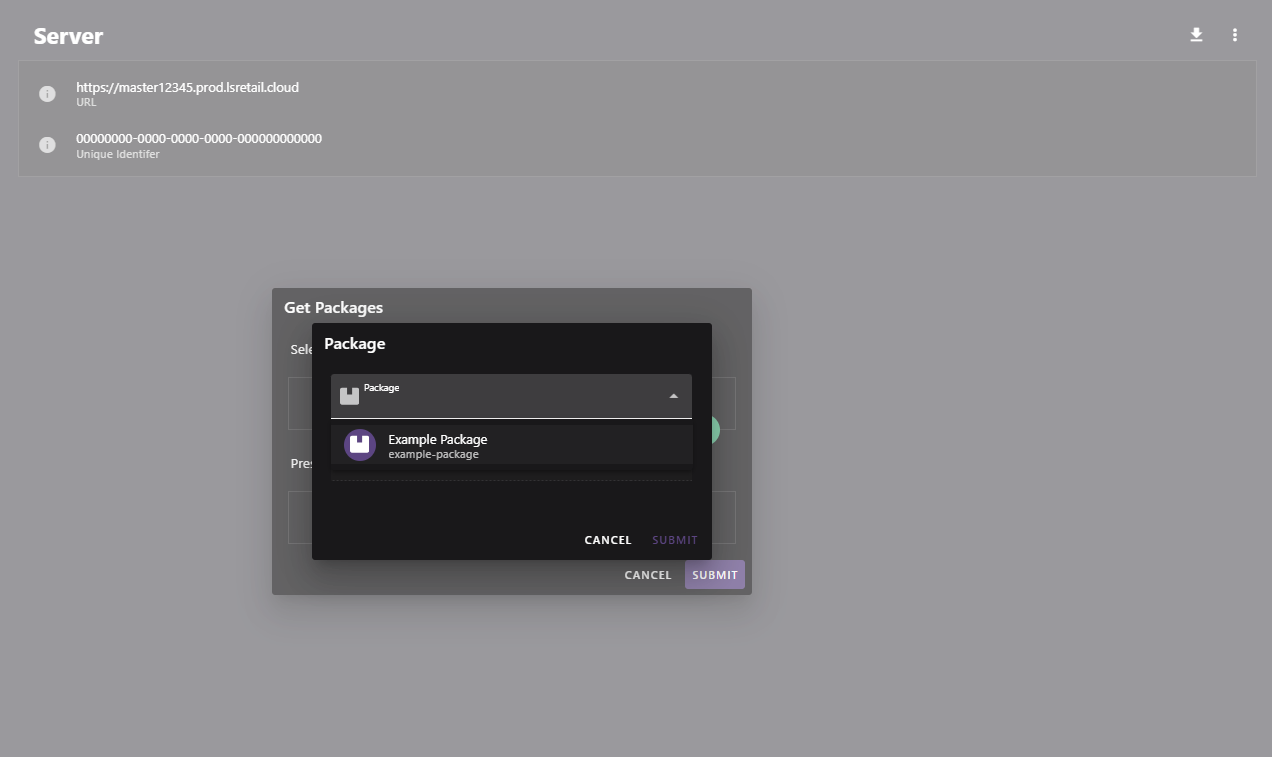Click Cancel in the Package dialog
This screenshot has height=757, width=1272.
[x=608, y=540]
